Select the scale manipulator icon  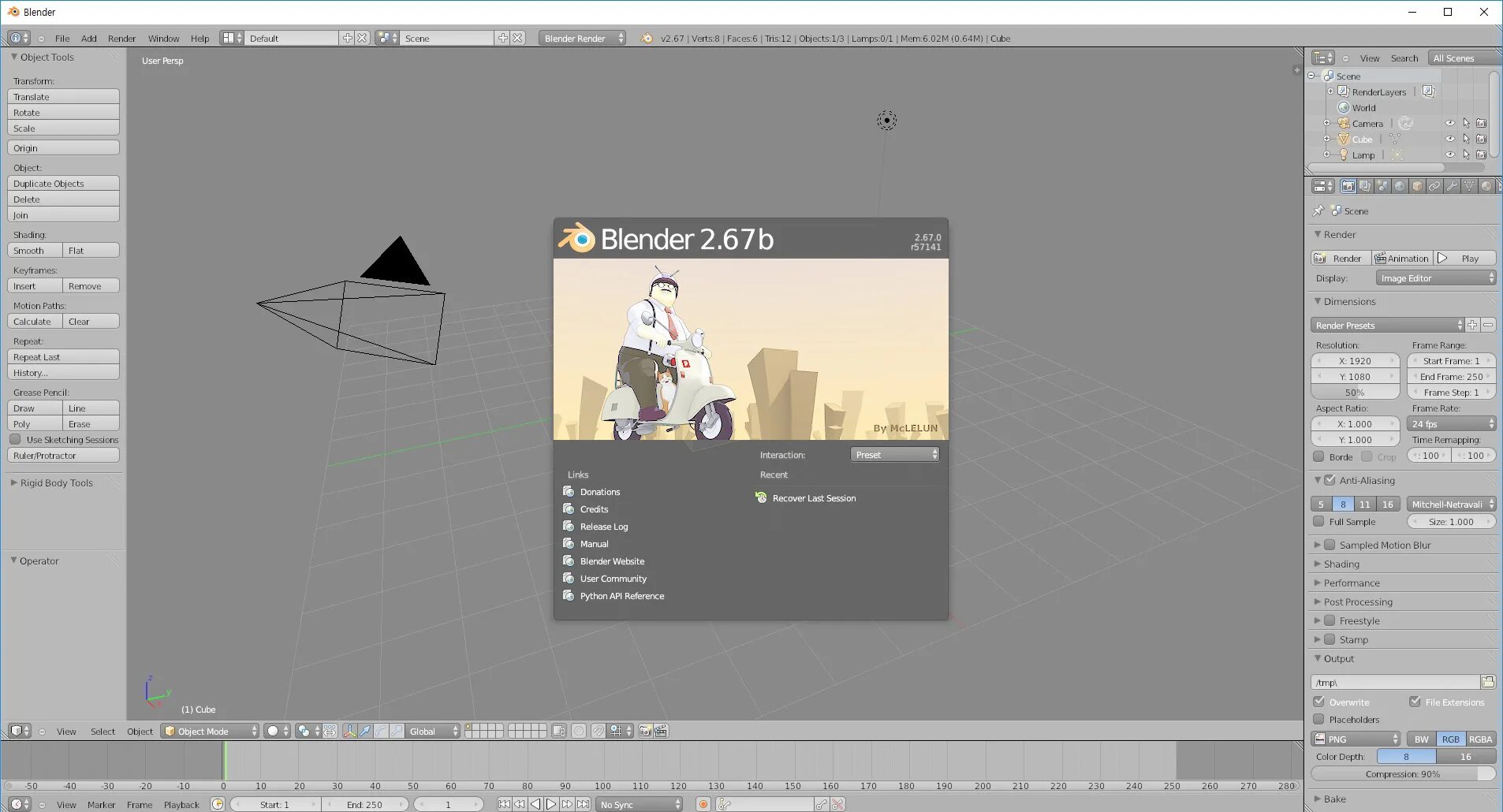click(397, 732)
